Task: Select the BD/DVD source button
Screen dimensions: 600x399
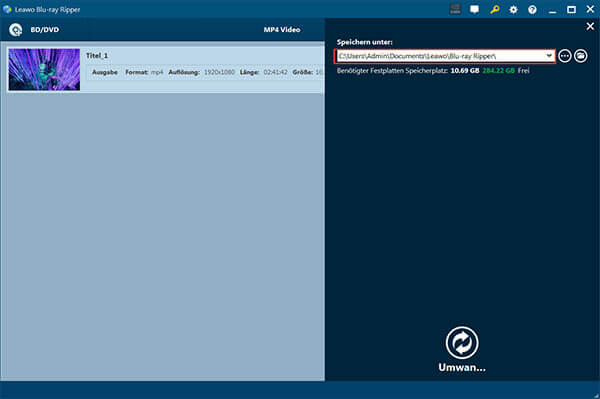Action: (44, 29)
